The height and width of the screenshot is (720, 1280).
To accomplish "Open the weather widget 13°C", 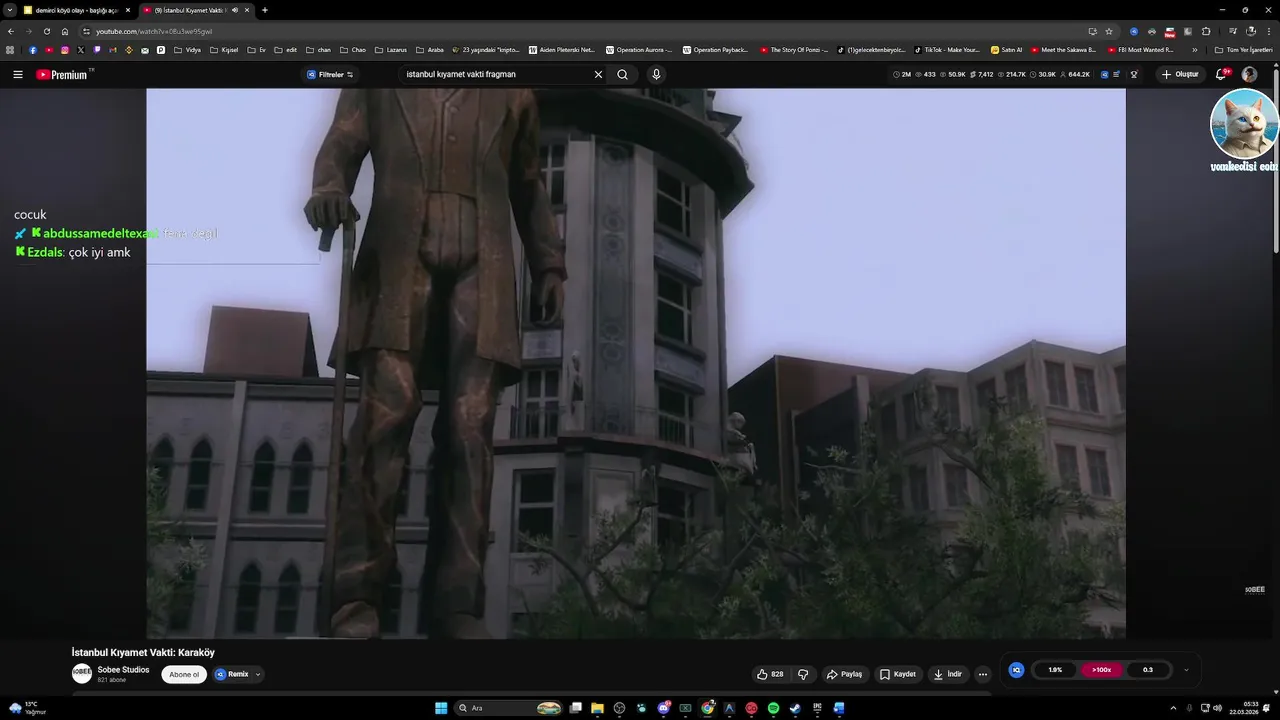I will 27,708.
